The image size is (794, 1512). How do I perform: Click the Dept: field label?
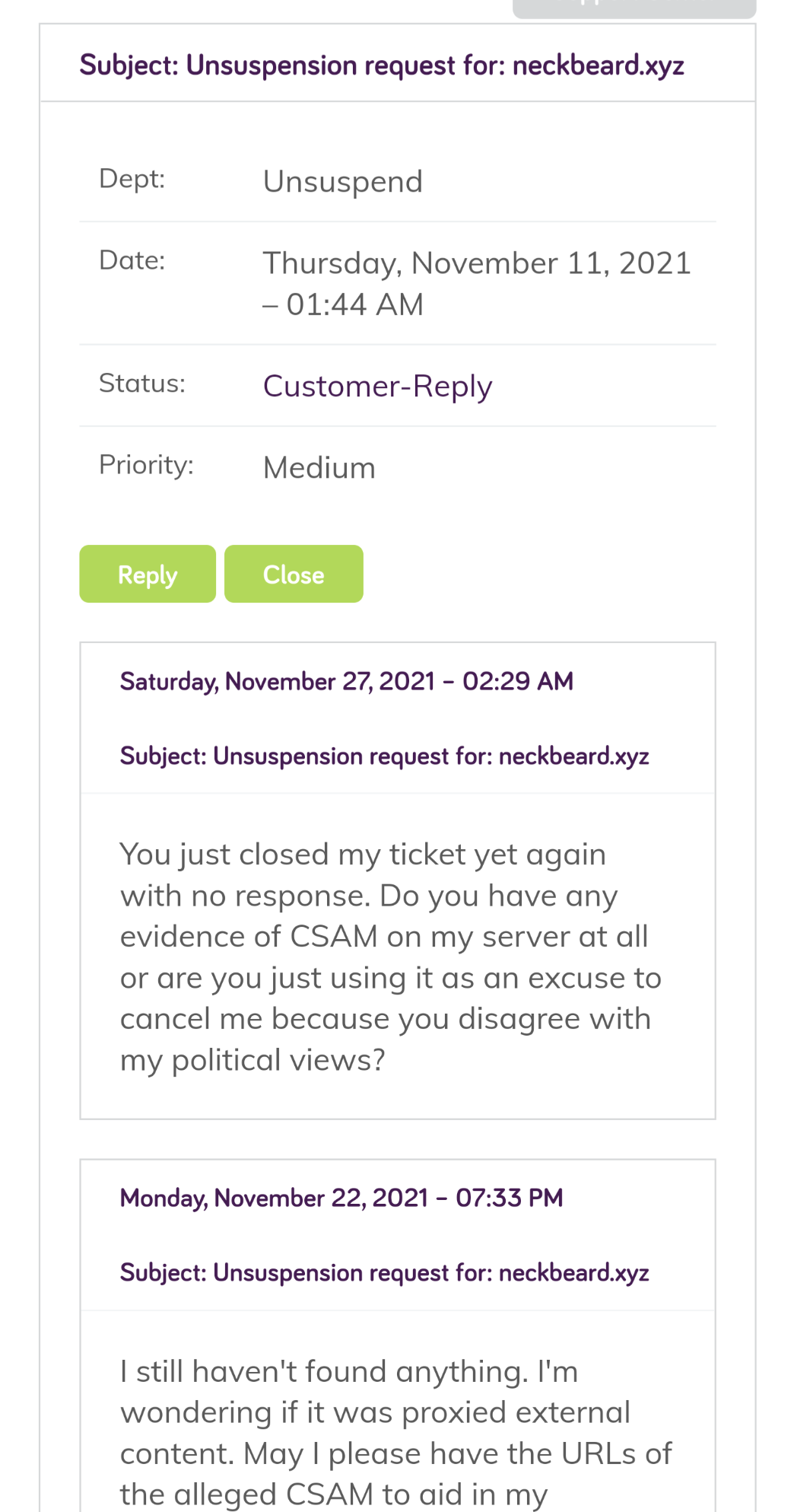[x=132, y=179]
